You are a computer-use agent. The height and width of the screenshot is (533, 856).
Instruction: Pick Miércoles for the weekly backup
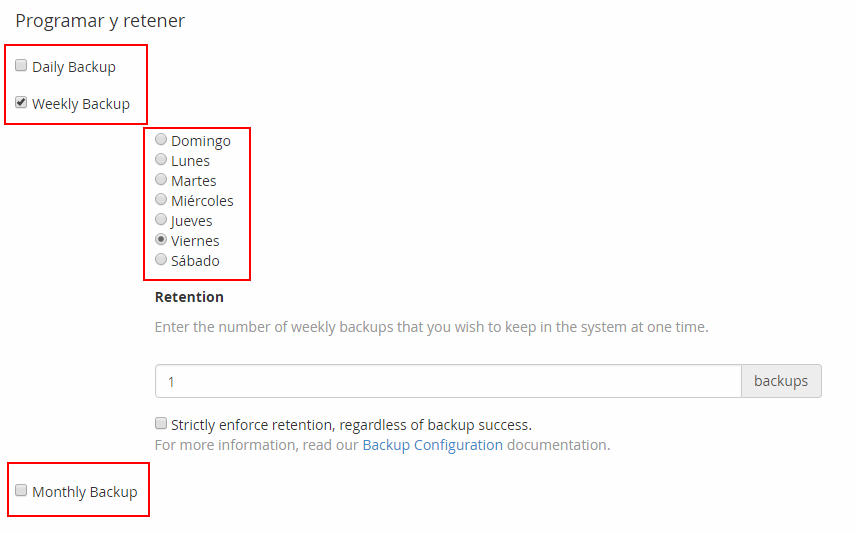click(x=161, y=200)
